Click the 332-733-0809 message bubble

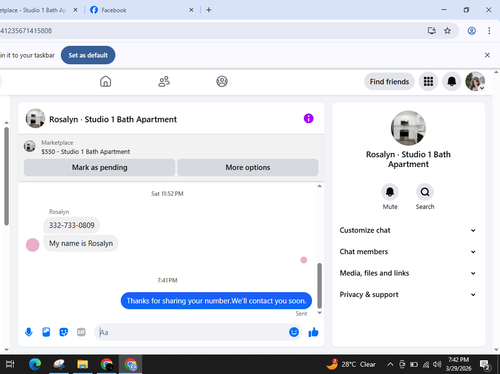[72, 225]
